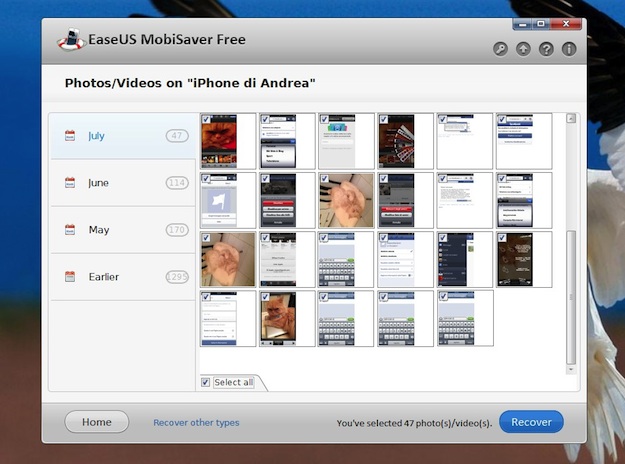Go back with Home button

click(x=96, y=422)
